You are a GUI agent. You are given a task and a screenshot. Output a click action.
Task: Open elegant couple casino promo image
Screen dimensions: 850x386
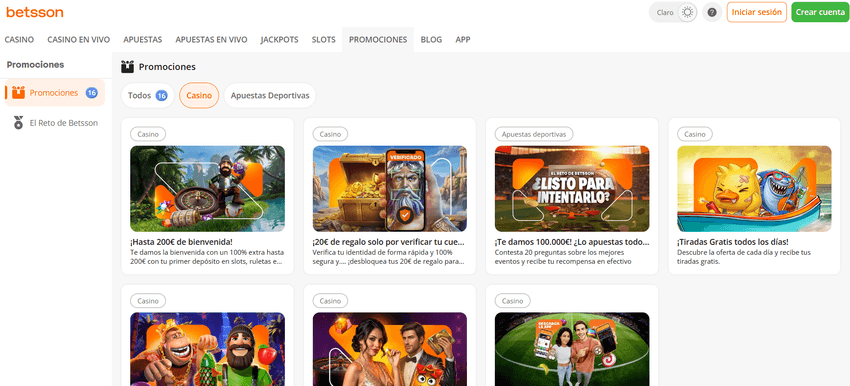click(x=390, y=349)
